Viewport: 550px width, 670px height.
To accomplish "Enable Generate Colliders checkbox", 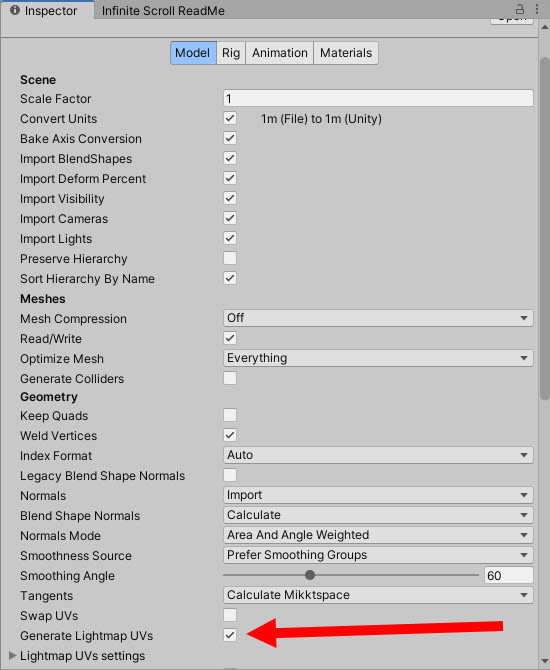I will pyautogui.click(x=230, y=378).
